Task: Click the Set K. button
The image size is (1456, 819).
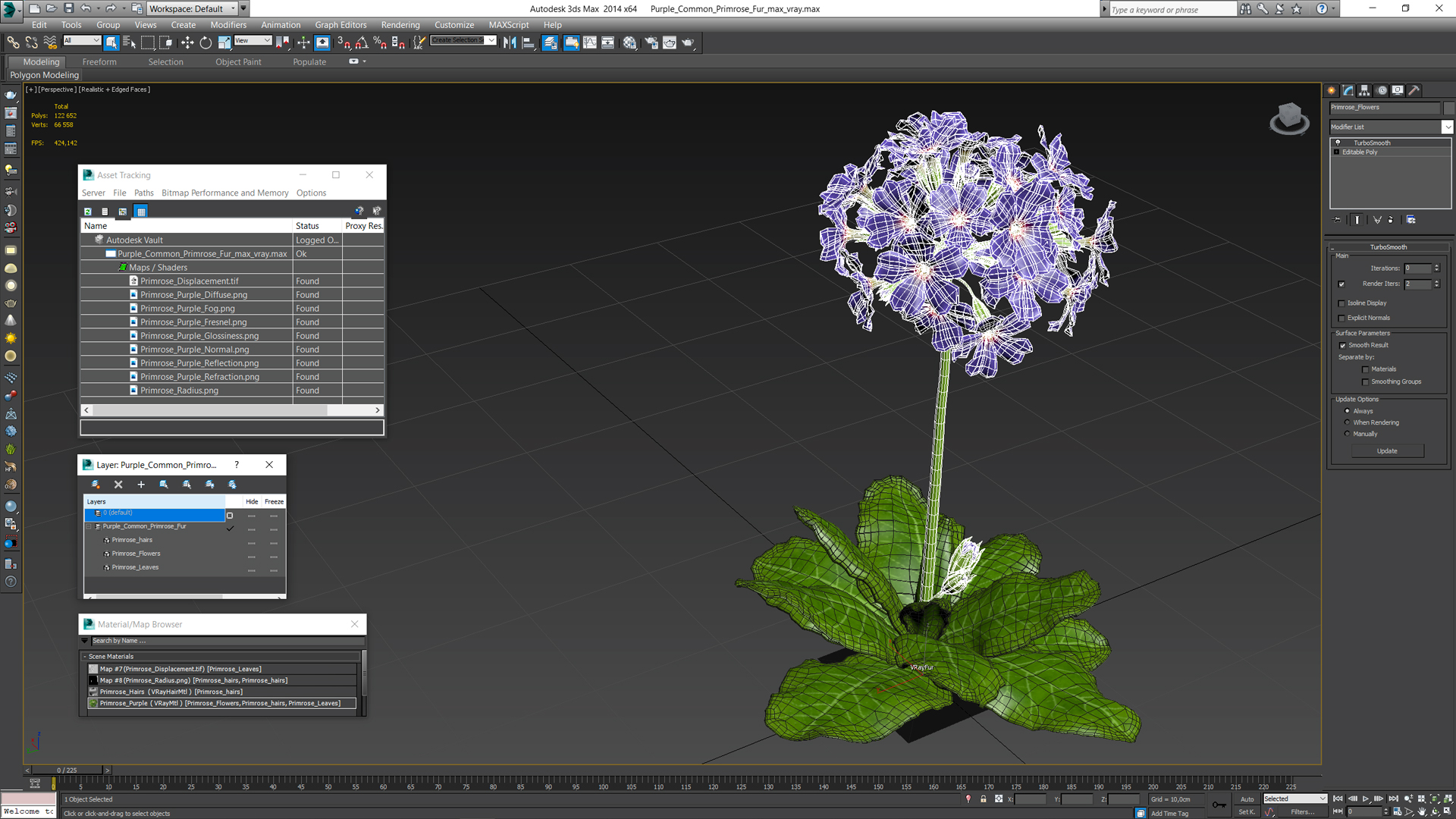Action: coord(1247,812)
